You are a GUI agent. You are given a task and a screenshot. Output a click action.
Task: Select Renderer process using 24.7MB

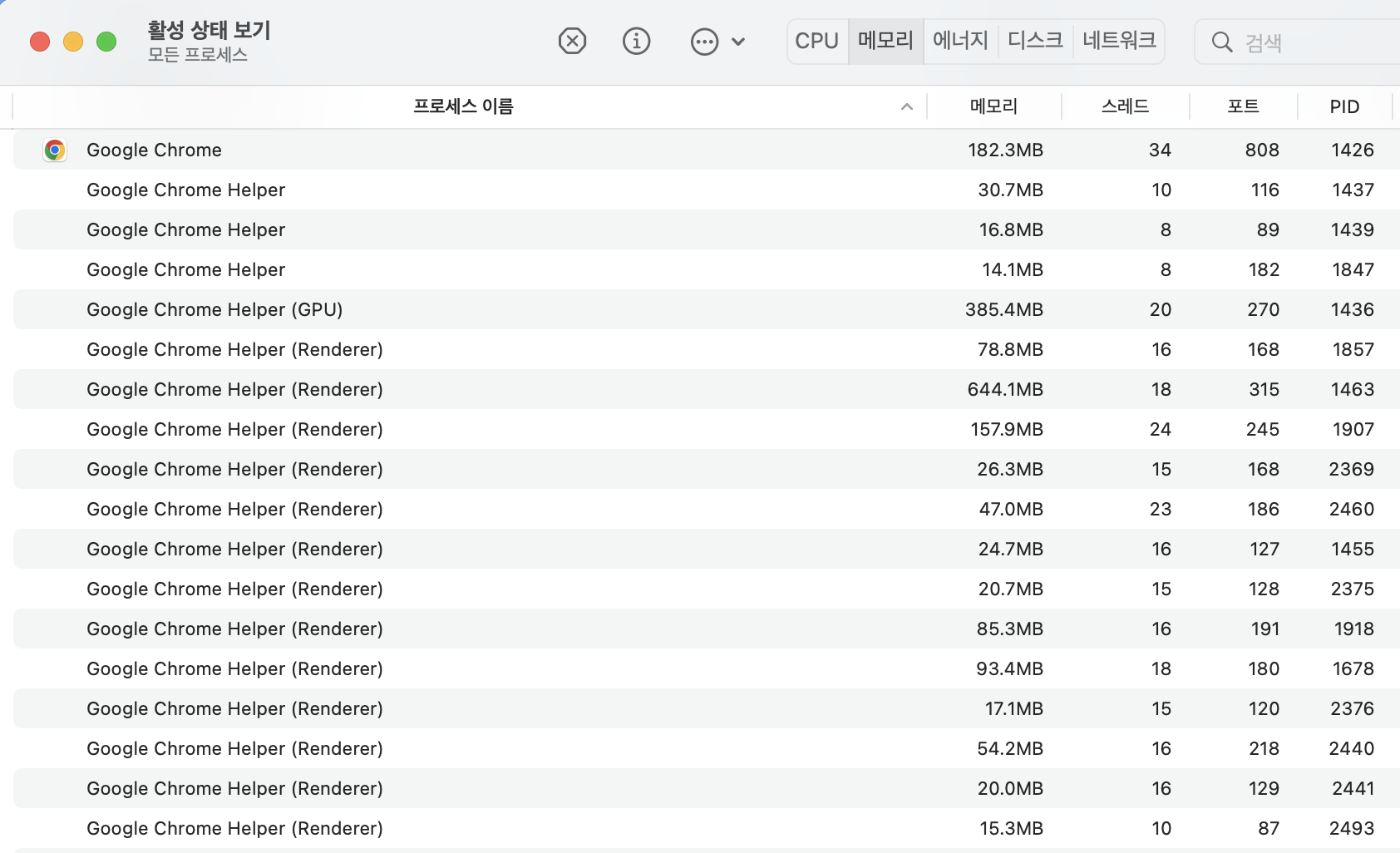(707, 549)
